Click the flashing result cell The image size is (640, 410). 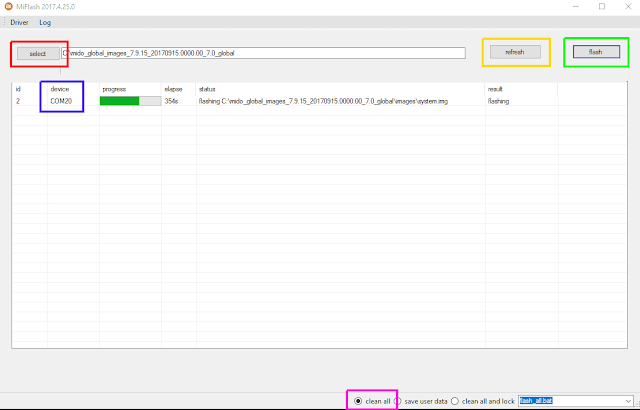click(x=498, y=101)
